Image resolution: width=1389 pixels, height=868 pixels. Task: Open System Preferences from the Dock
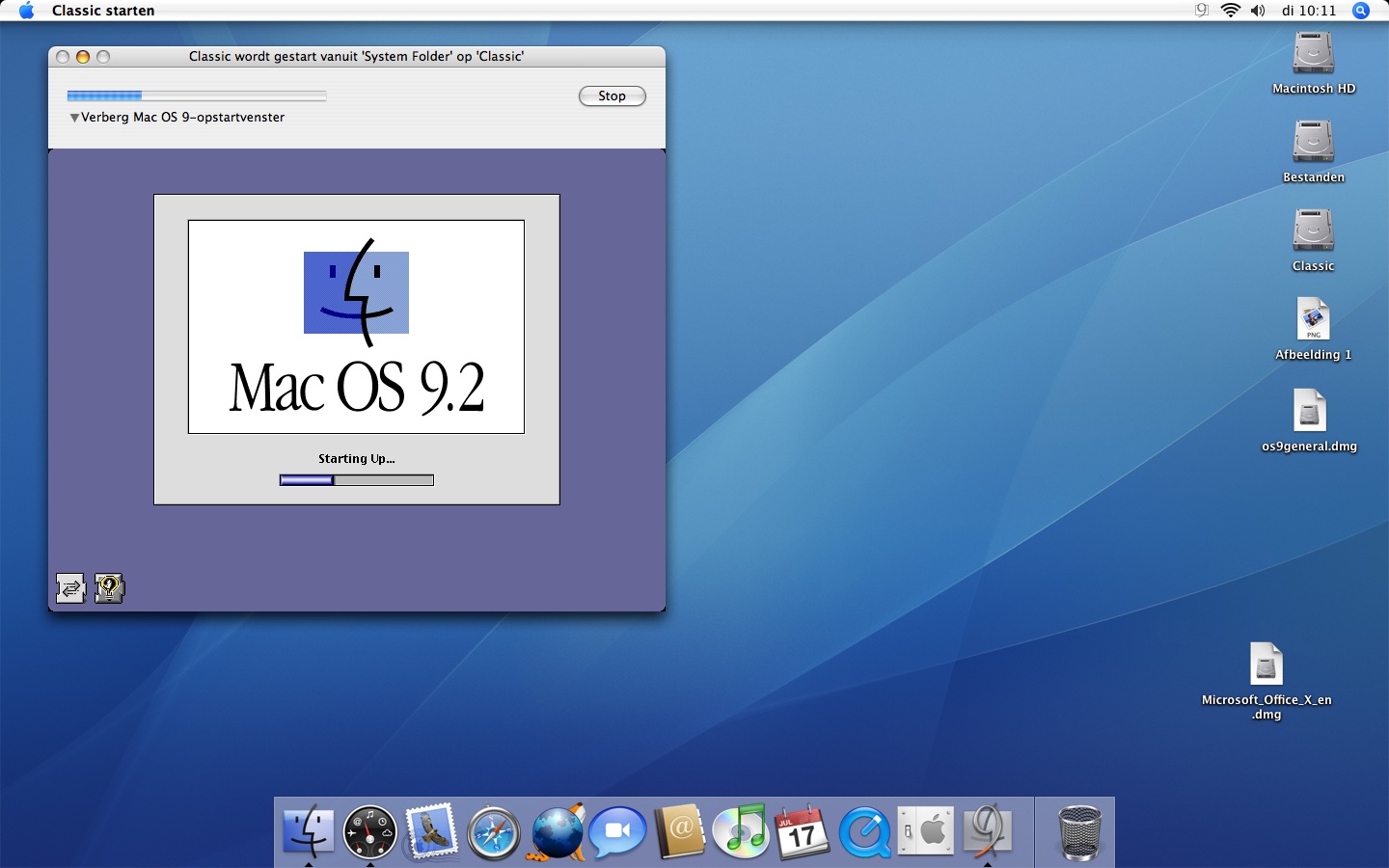926,832
